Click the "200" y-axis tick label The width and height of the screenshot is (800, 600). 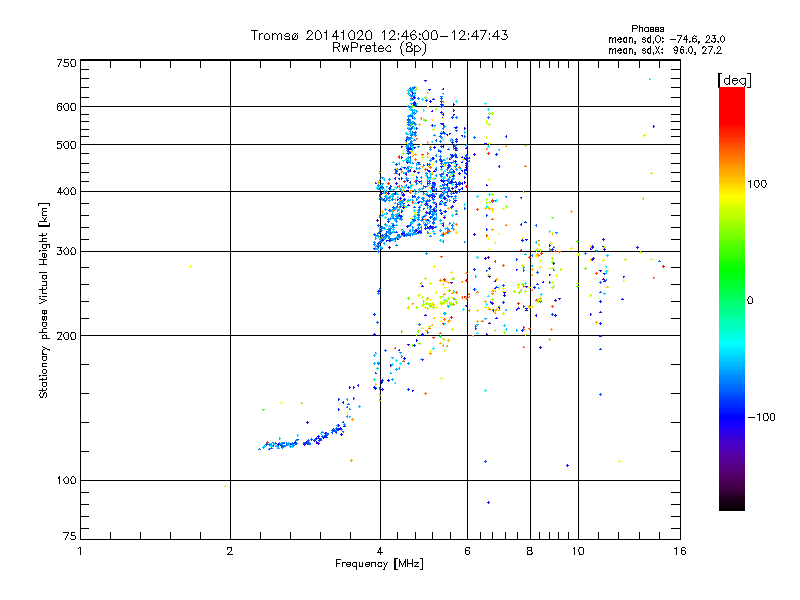(x=66, y=336)
